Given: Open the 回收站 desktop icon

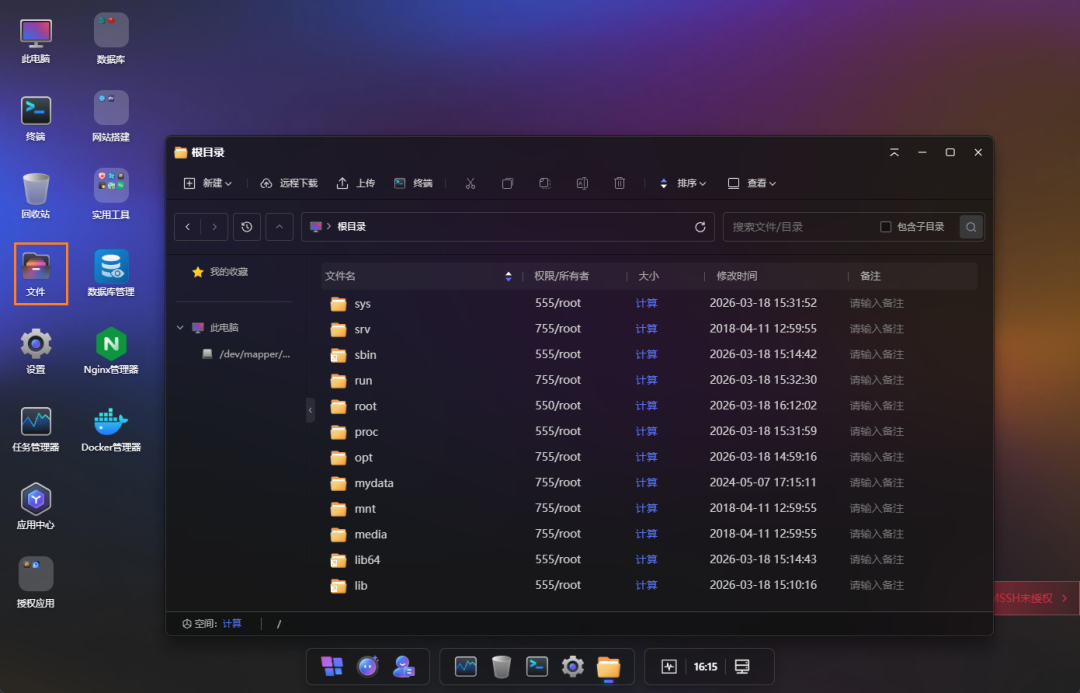Looking at the screenshot, I should pos(36,196).
